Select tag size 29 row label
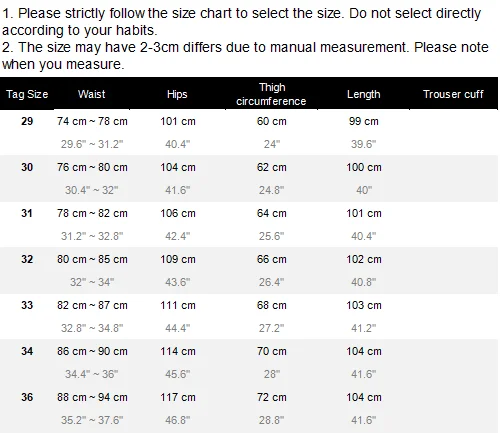500x433 pixels. [27, 121]
